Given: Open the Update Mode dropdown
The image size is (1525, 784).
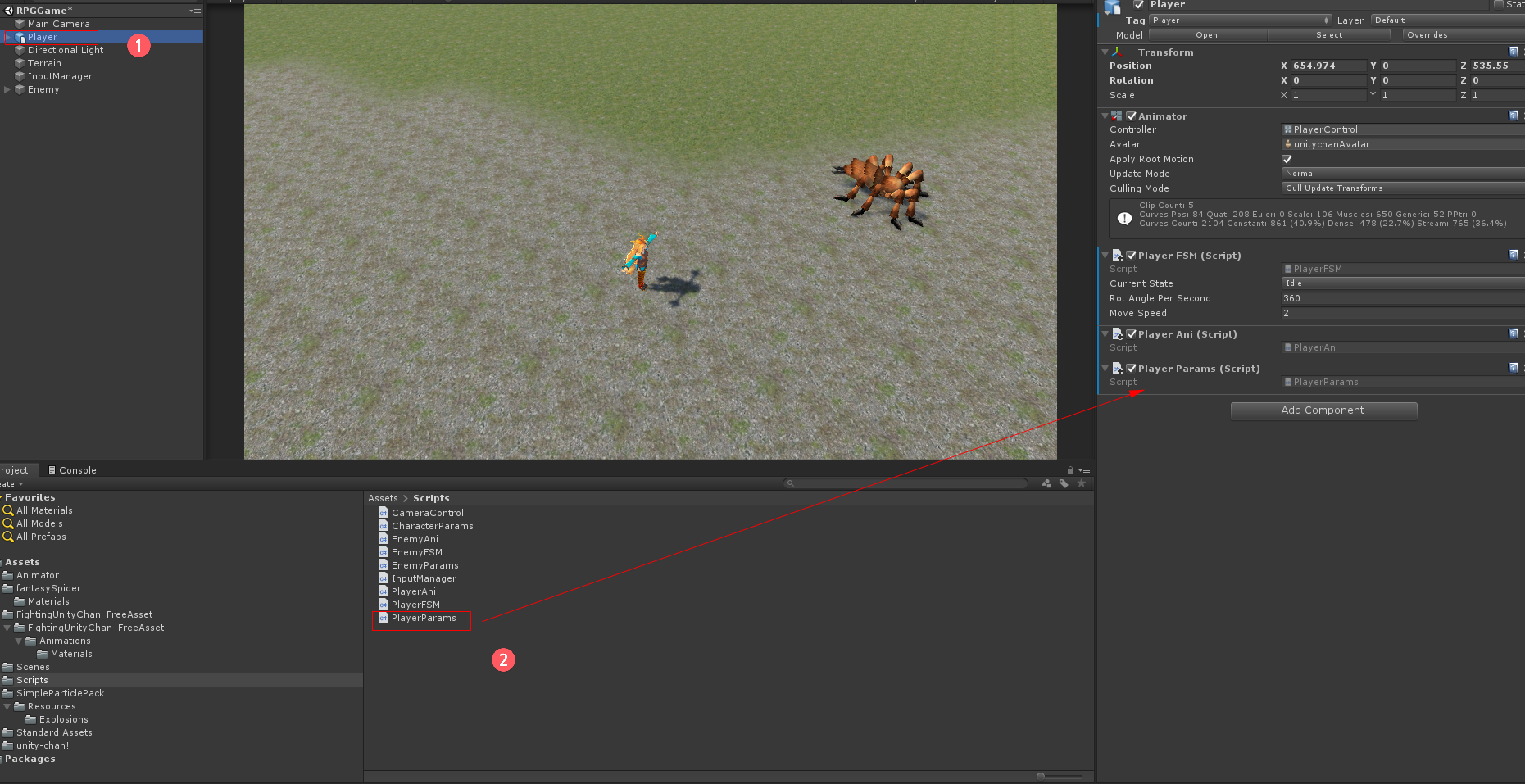Looking at the screenshot, I should (1403, 174).
